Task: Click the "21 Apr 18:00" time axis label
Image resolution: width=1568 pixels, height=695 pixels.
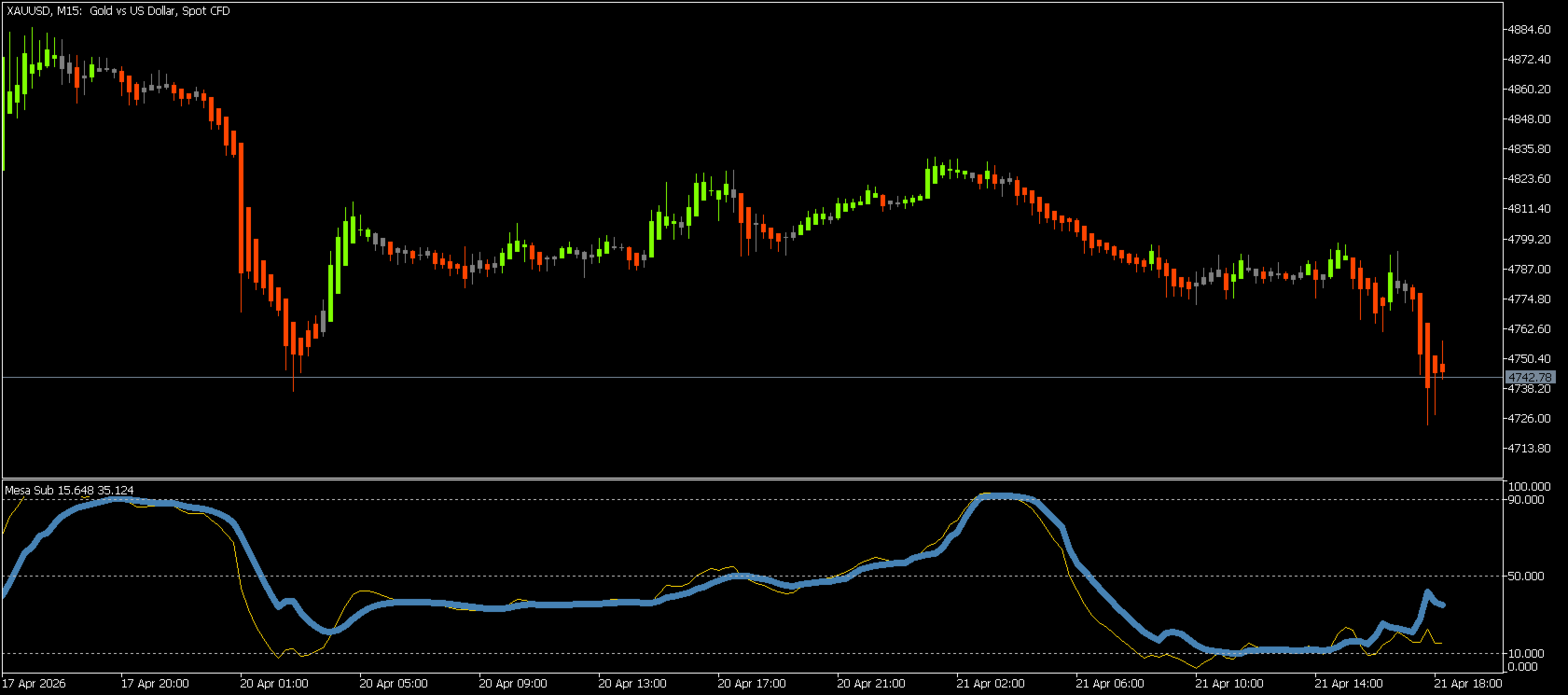Action: pos(1468,683)
